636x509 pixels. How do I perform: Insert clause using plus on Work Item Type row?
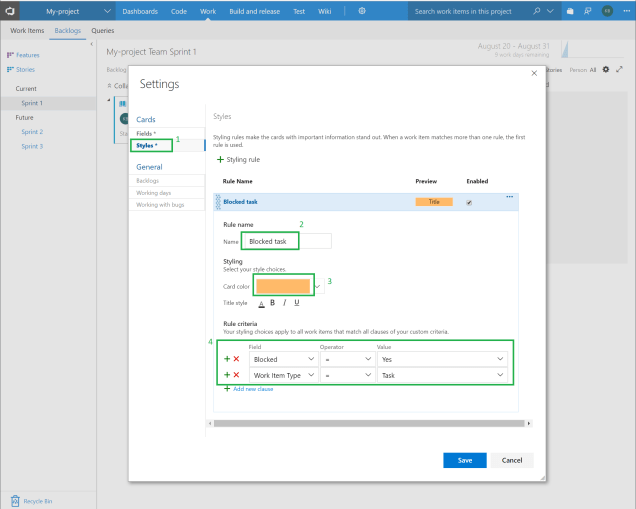click(227, 374)
